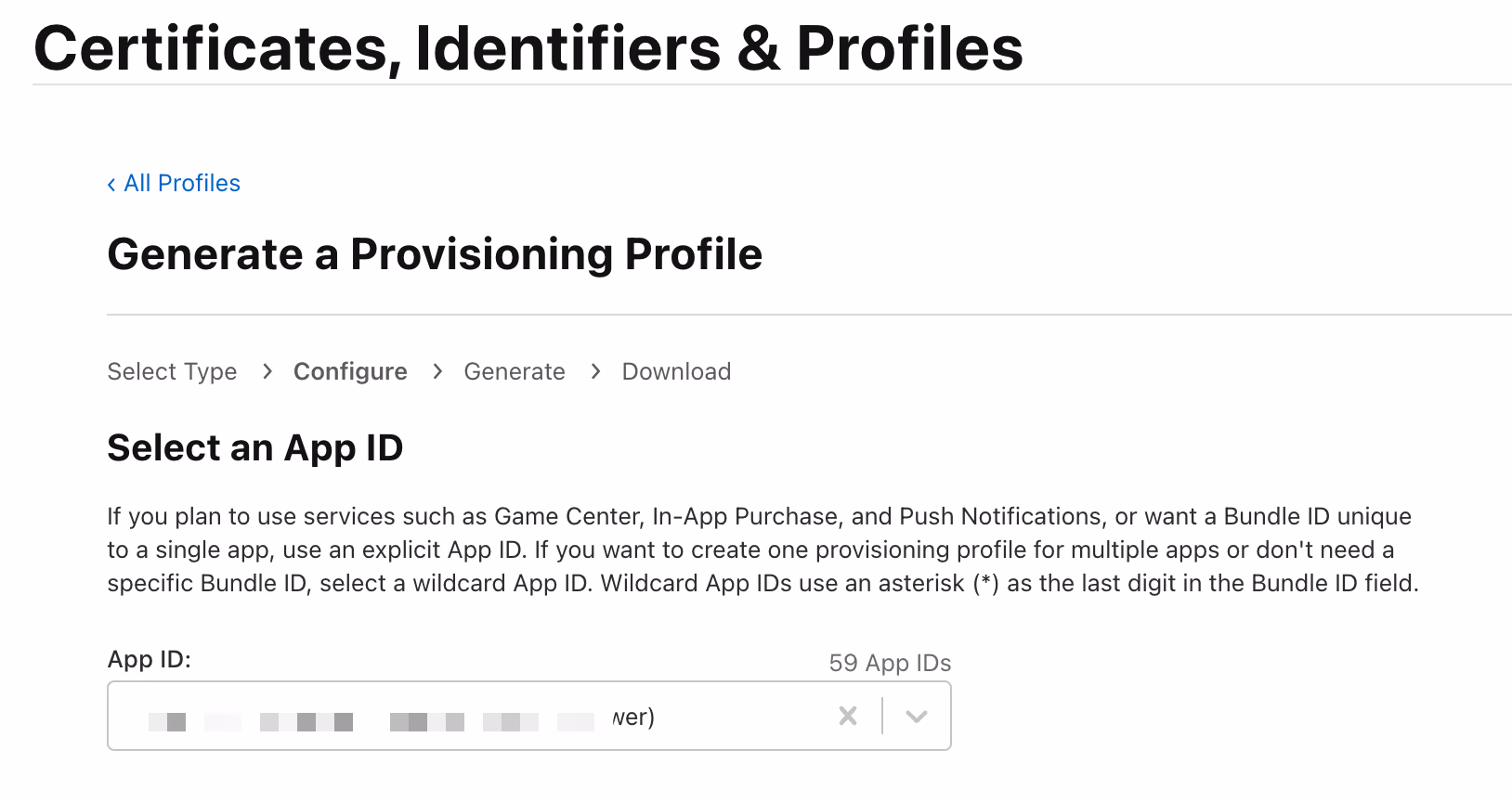Screen dimensions: 1512x802
Task: Click the Select an App ID heading
Action: pyautogui.click(x=255, y=448)
